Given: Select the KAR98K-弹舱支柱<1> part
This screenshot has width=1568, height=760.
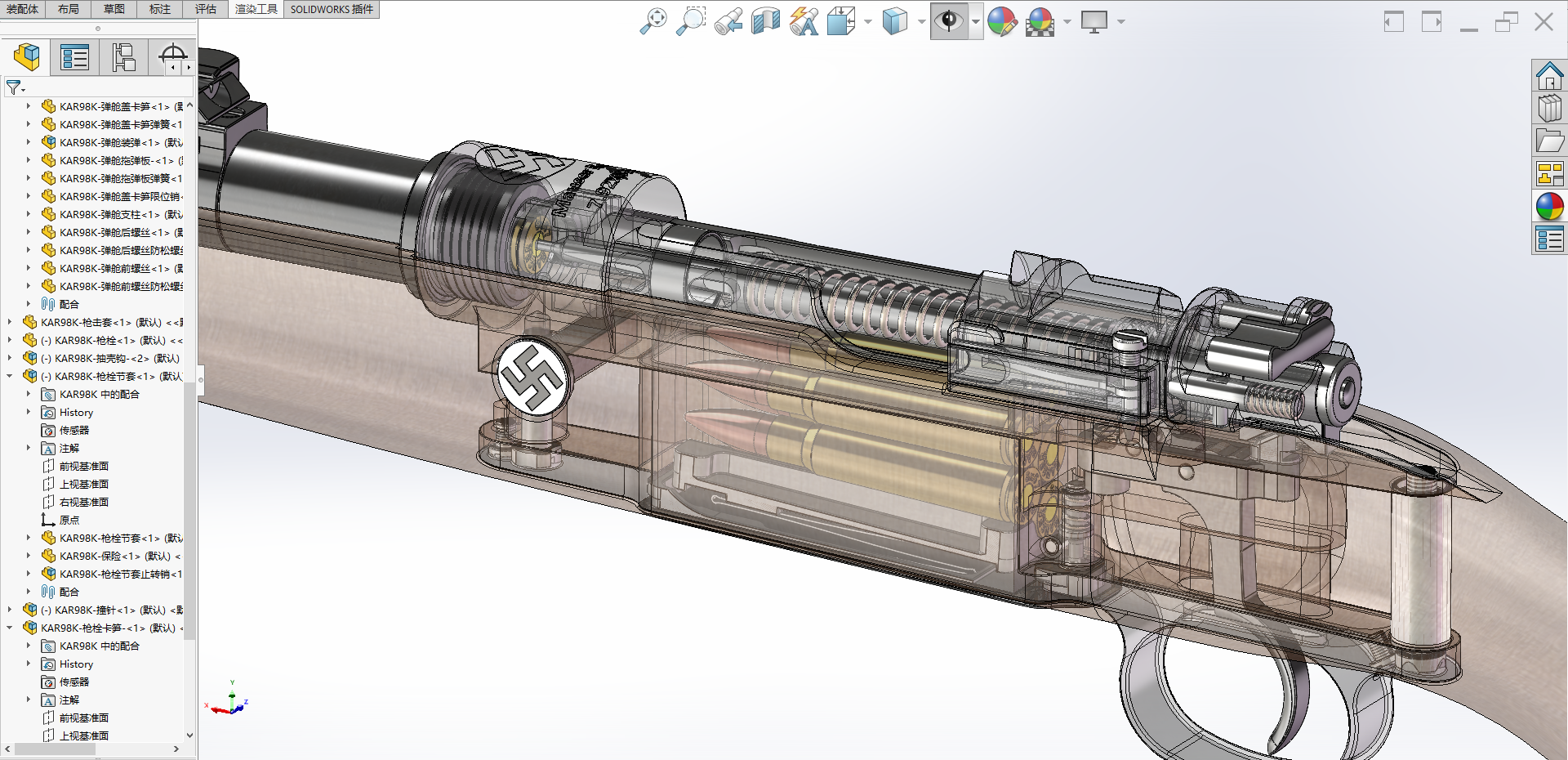Looking at the screenshot, I should point(121,214).
